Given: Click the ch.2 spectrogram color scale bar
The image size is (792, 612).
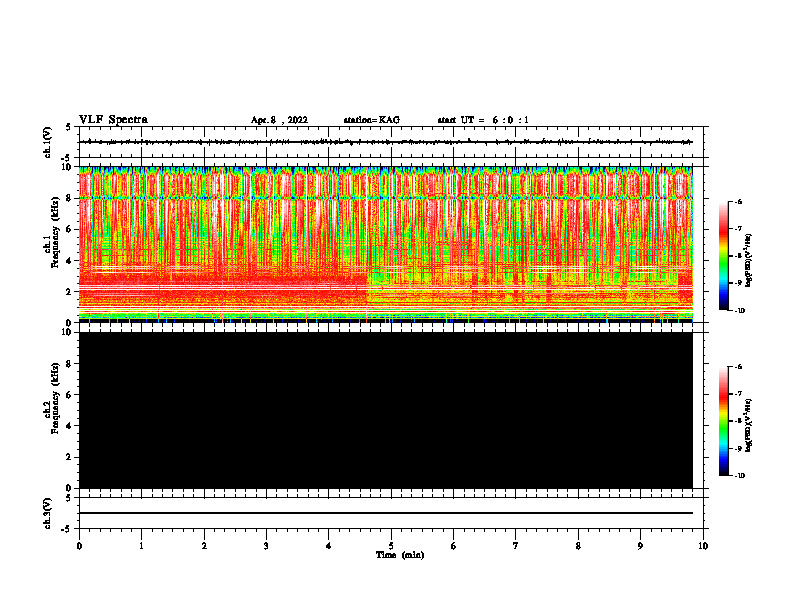Looking at the screenshot, I should coord(724,421).
